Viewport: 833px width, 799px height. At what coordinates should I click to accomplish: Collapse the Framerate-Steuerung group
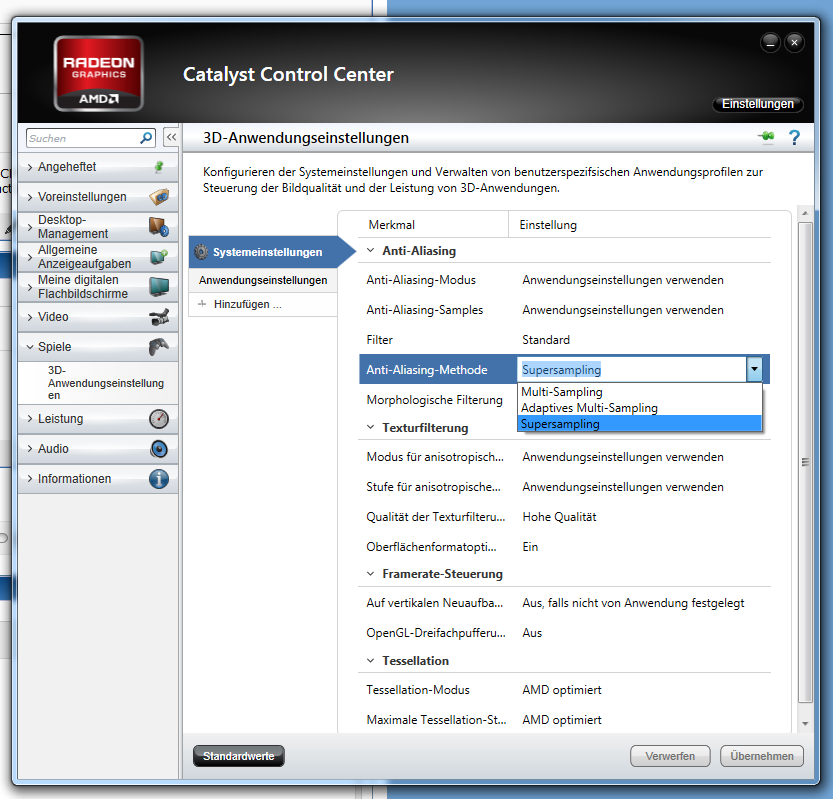click(x=371, y=574)
